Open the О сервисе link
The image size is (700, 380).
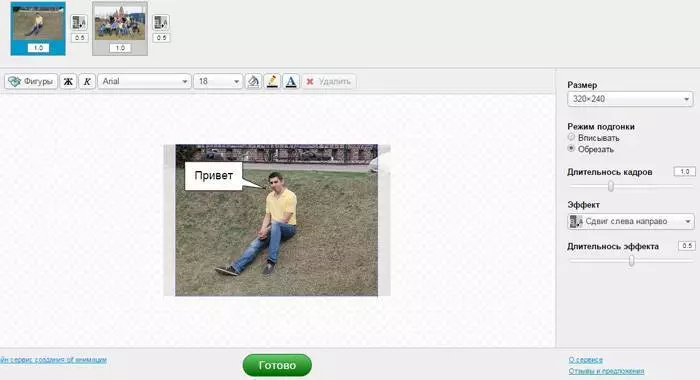585,359
